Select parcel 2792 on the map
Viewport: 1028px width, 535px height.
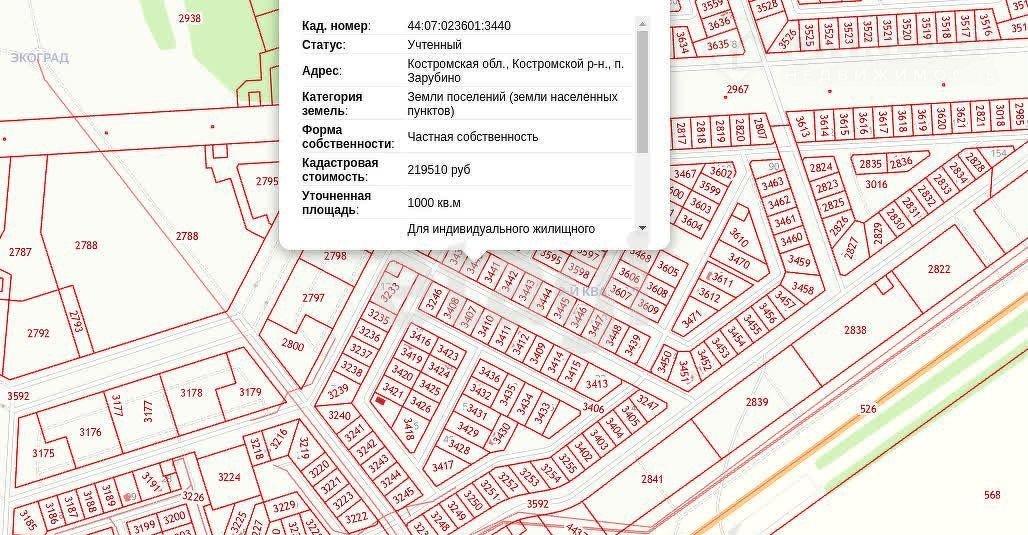point(38,333)
